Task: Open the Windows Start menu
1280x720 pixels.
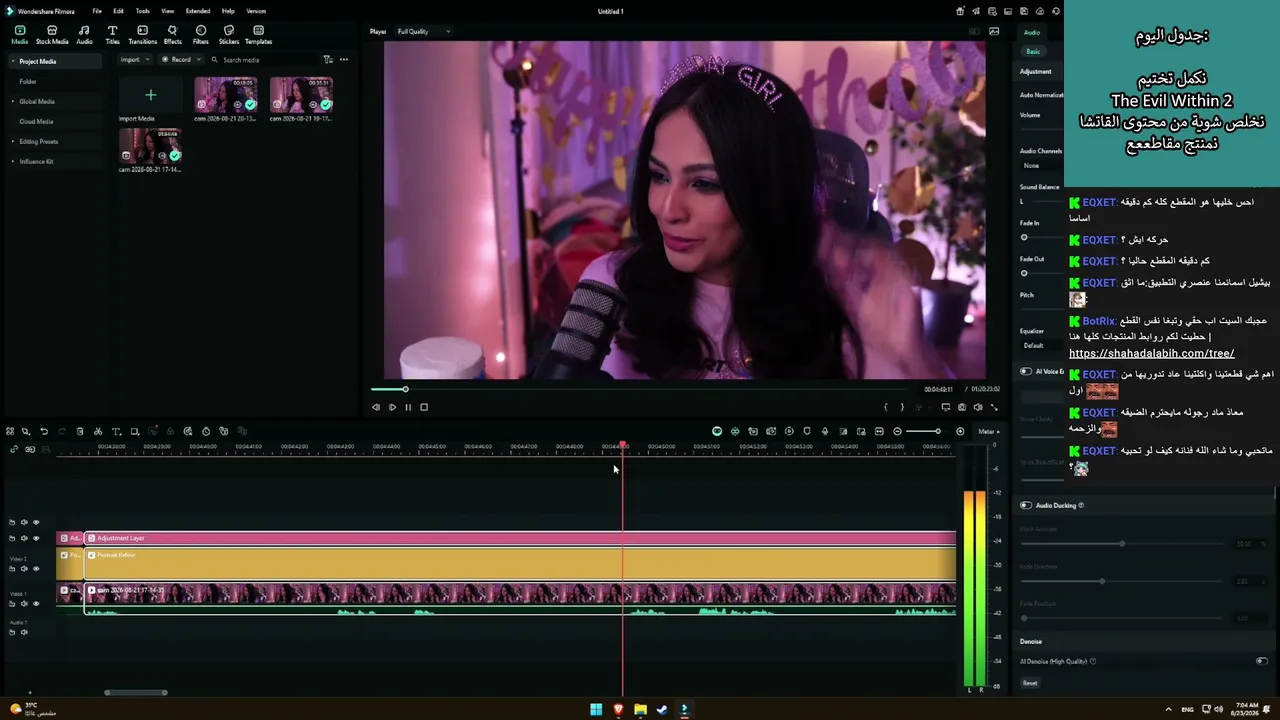Action: 596,709
